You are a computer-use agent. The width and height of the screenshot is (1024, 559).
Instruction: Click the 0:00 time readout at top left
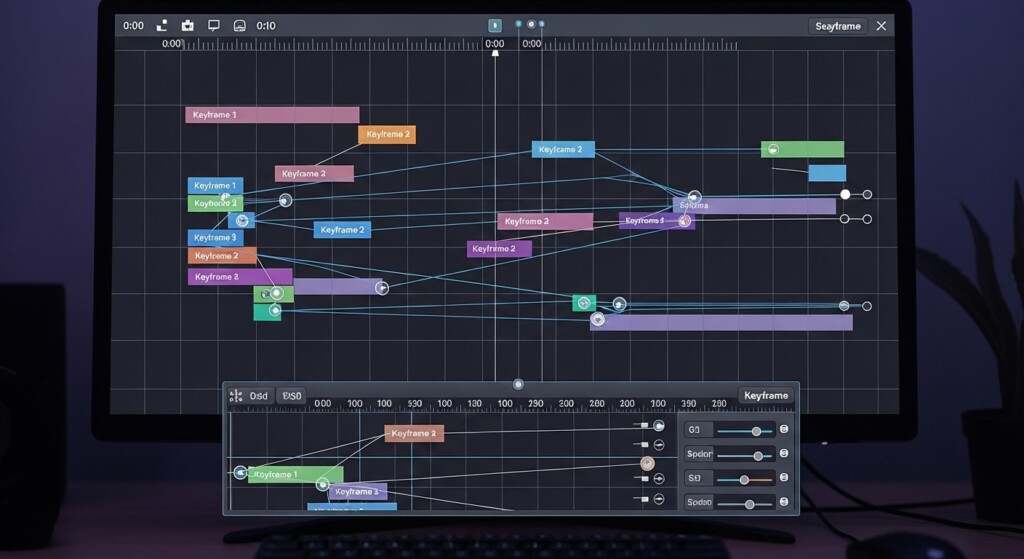pyautogui.click(x=133, y=25)
